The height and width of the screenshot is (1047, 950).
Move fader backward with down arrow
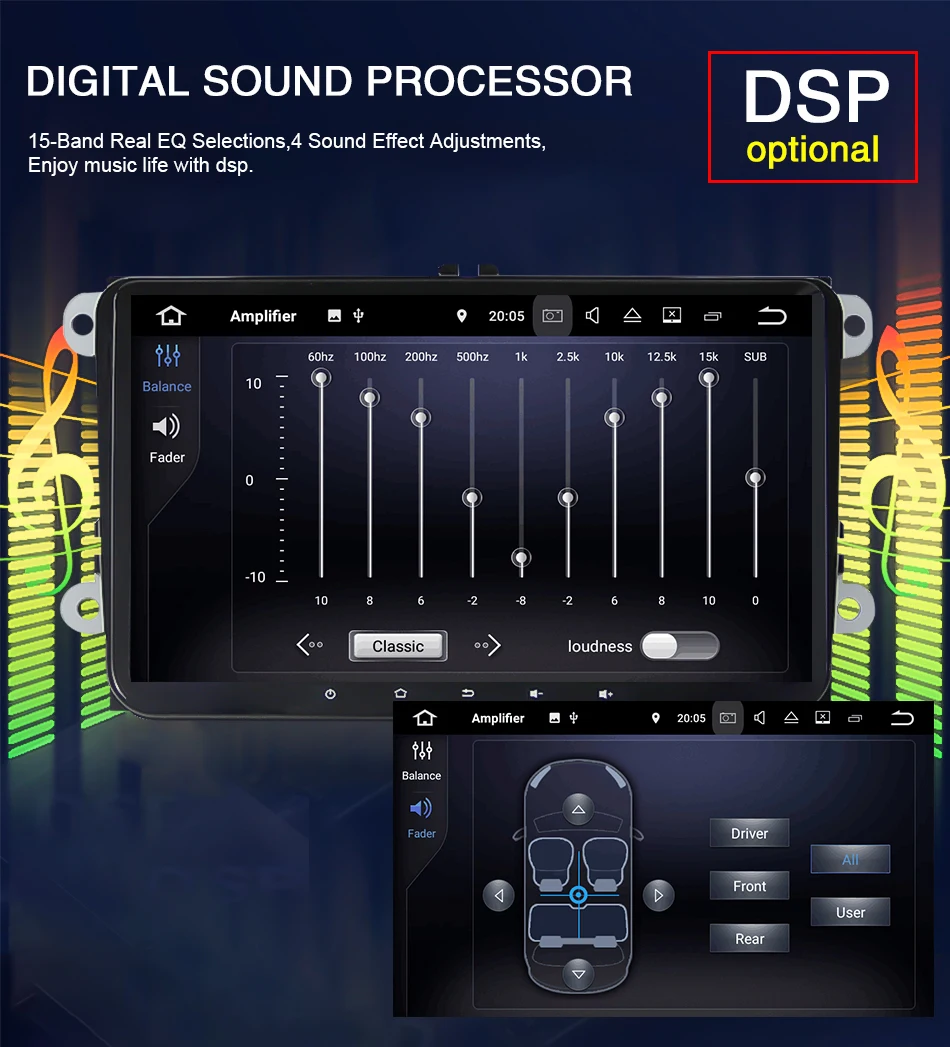[x=579, y=974]
